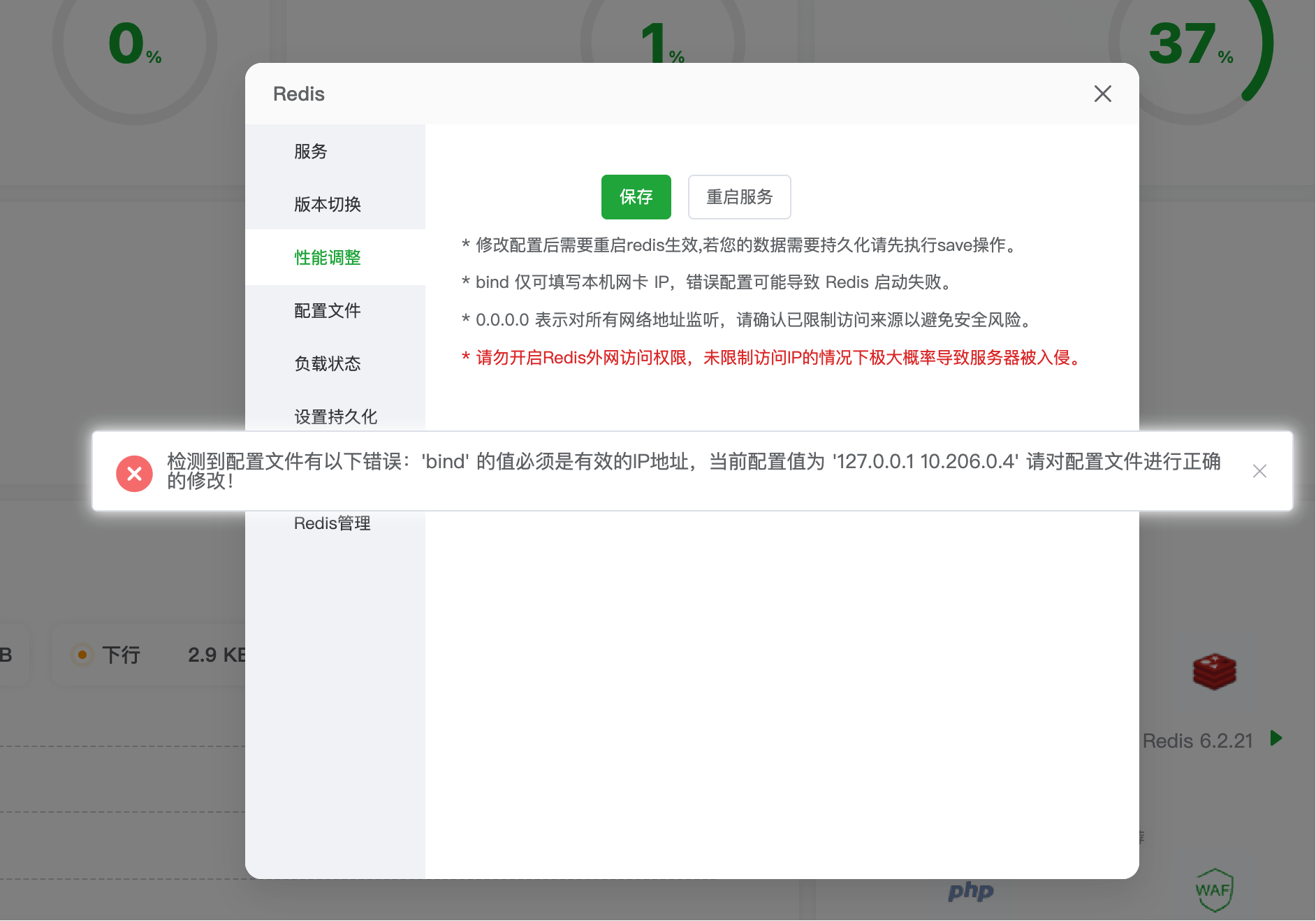Close the Redis dialog window
This screenshot has height=921, width=1316.
(x=1102, y=94)
